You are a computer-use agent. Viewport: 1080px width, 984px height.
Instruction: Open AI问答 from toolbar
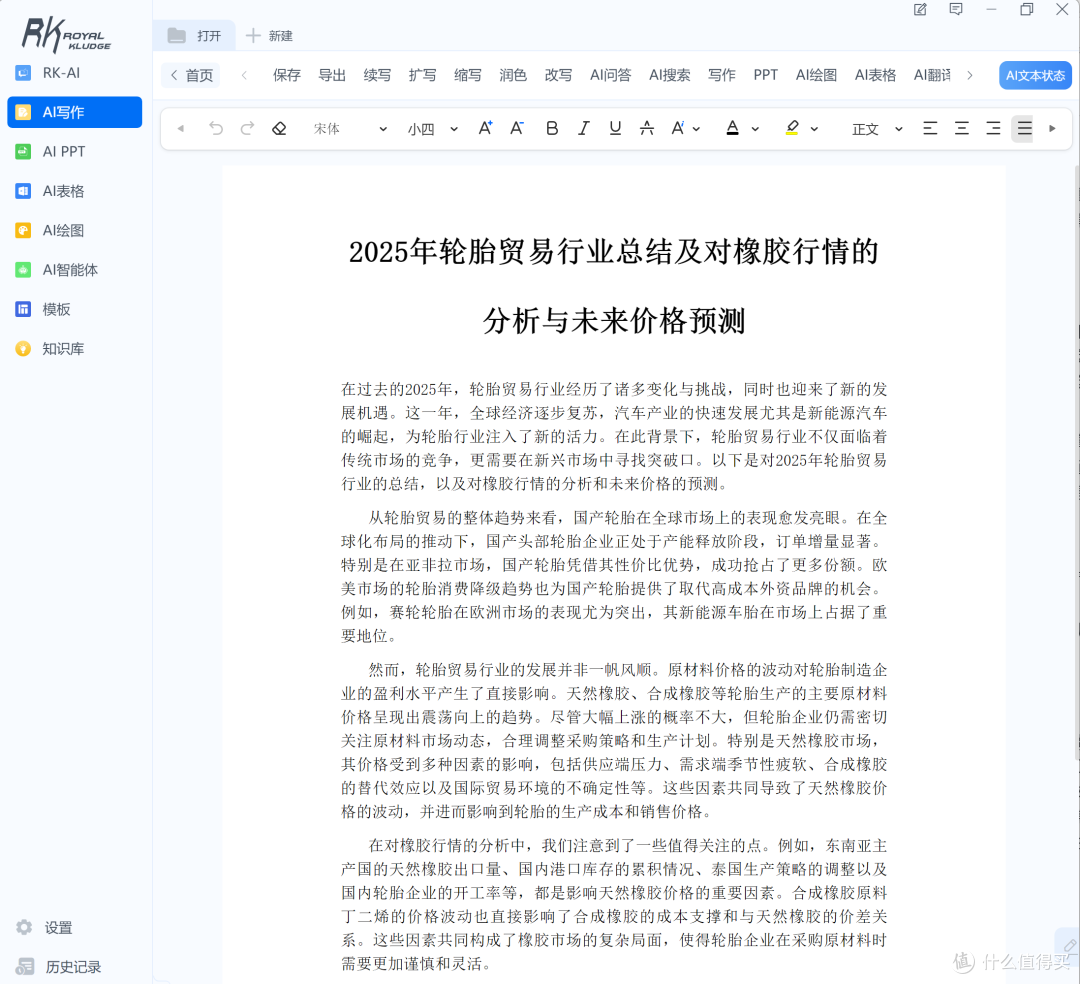(610, 75)
